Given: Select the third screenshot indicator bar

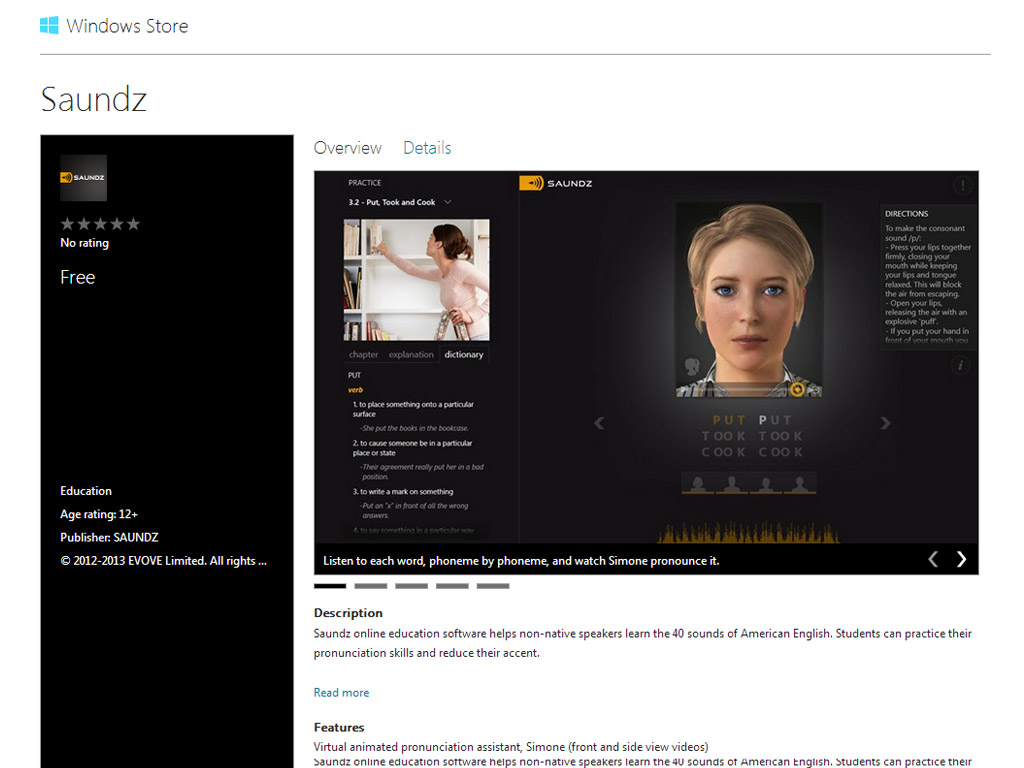Looking at the screenshot, I should 411,586.
